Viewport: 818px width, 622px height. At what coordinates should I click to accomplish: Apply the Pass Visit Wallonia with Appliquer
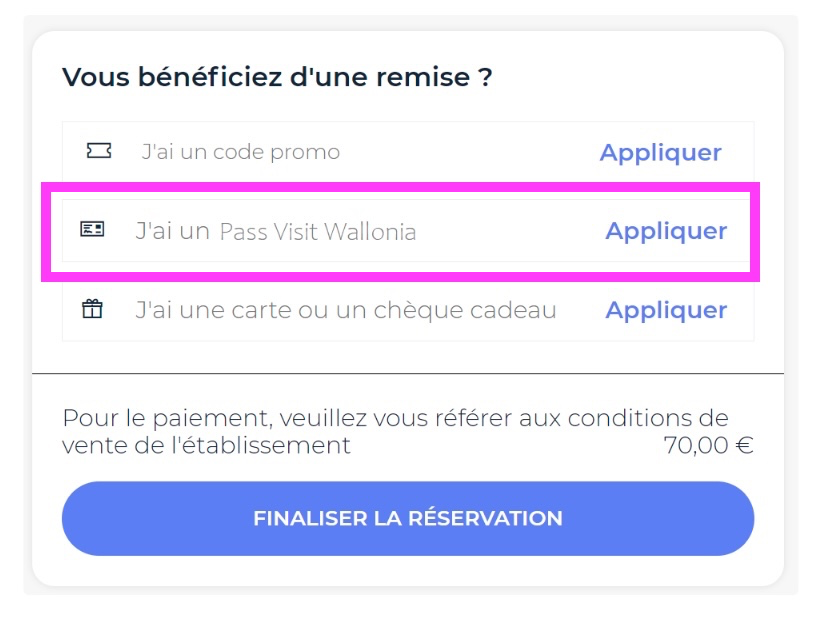(666, 231)
